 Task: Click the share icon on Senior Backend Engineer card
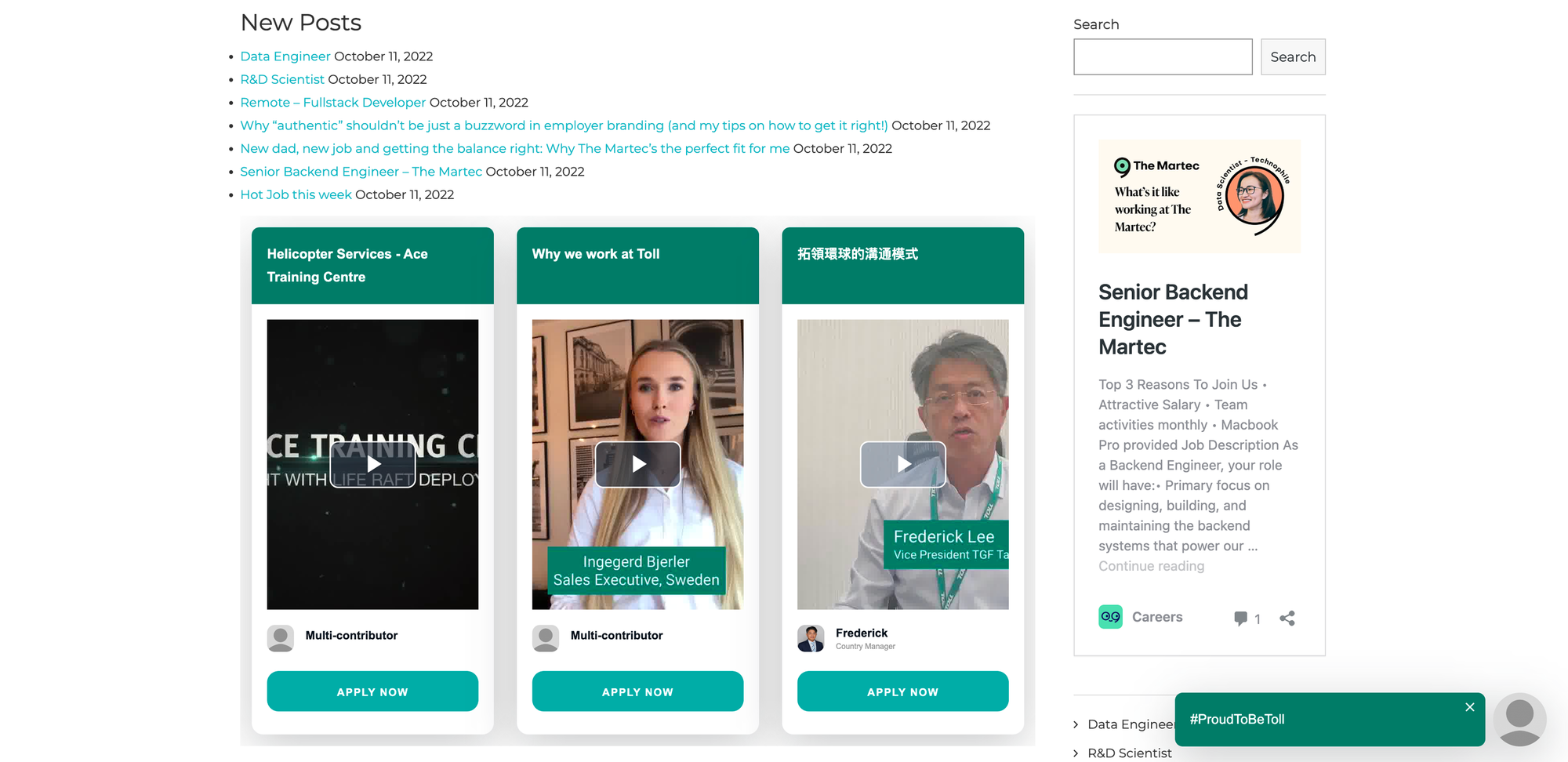click(1287, 618)
